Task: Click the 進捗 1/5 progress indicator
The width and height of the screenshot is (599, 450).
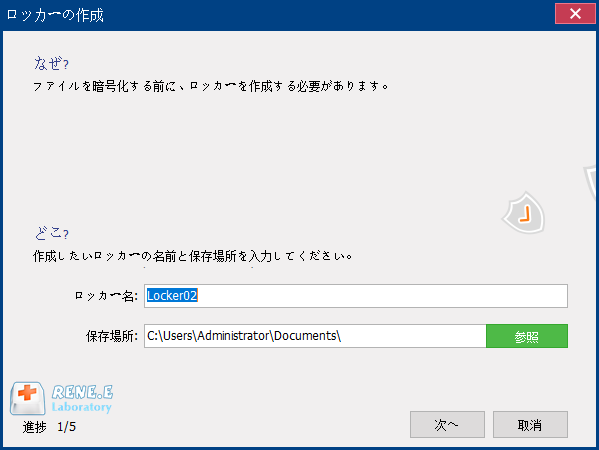Action: coord(49,427)
